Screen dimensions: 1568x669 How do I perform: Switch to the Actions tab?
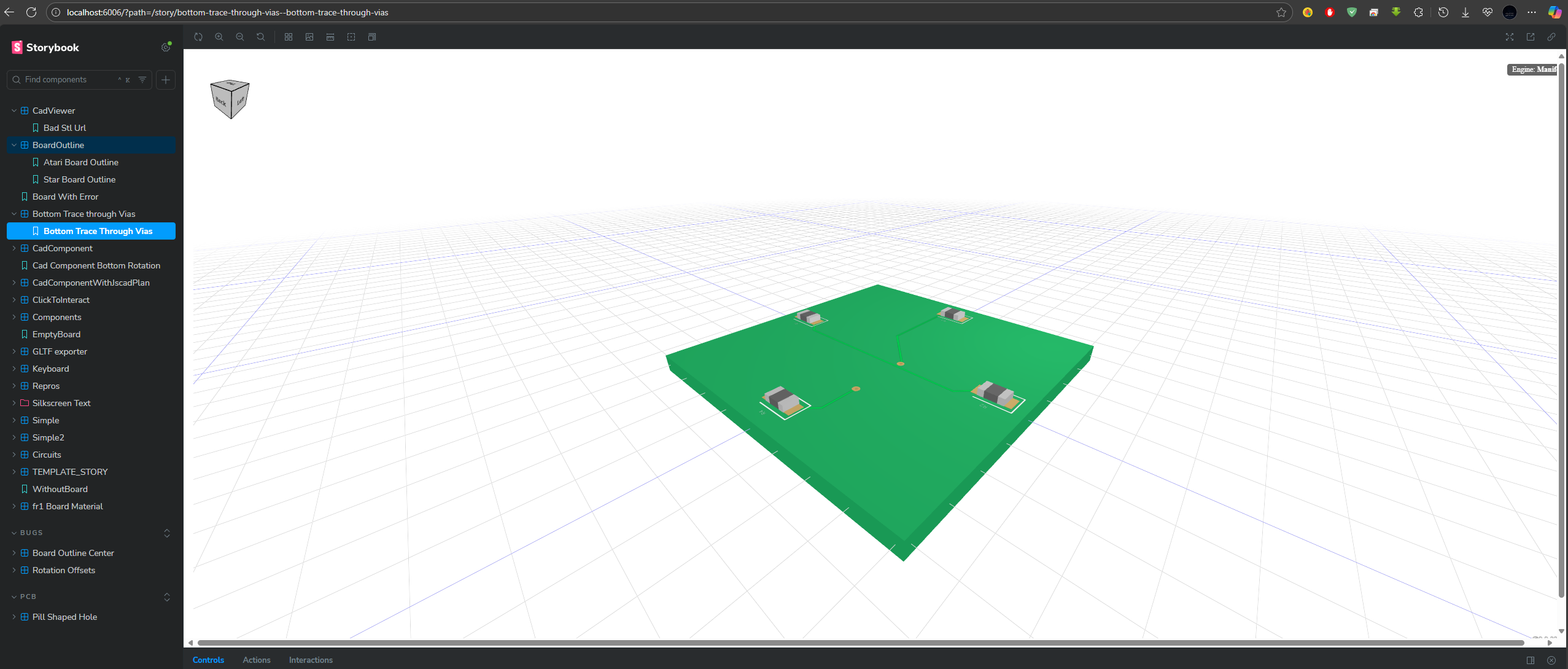pos(256,660)
